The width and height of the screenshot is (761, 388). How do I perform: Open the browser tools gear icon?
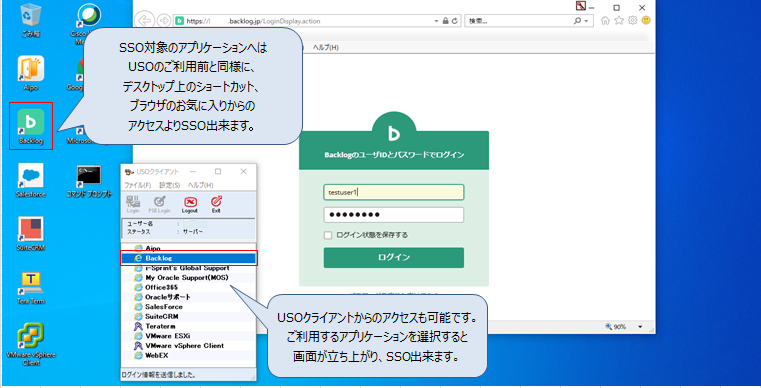(632, 20)
